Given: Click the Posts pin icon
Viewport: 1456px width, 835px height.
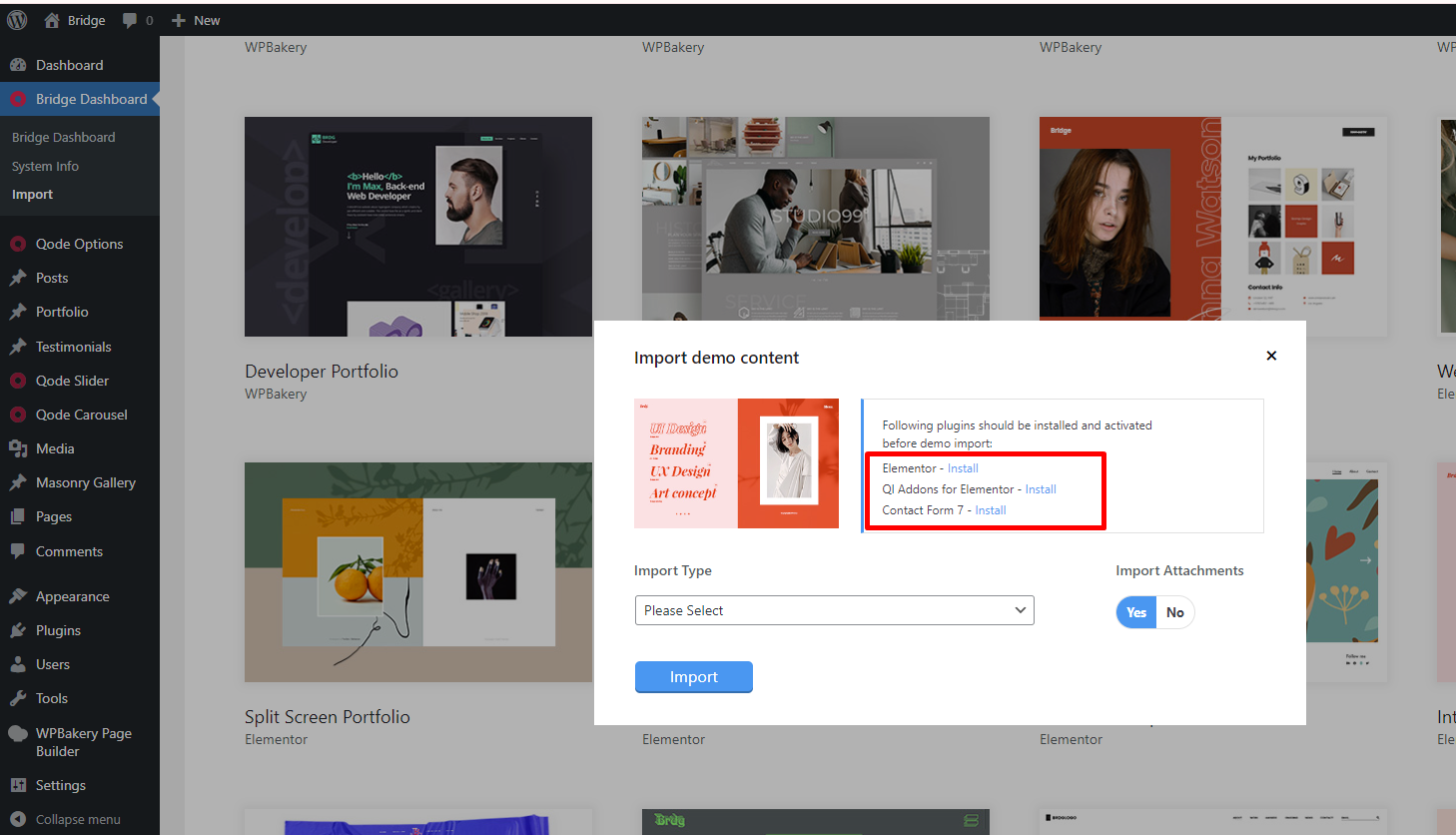Looking at the screenshot, I should [x=18, y=278].
